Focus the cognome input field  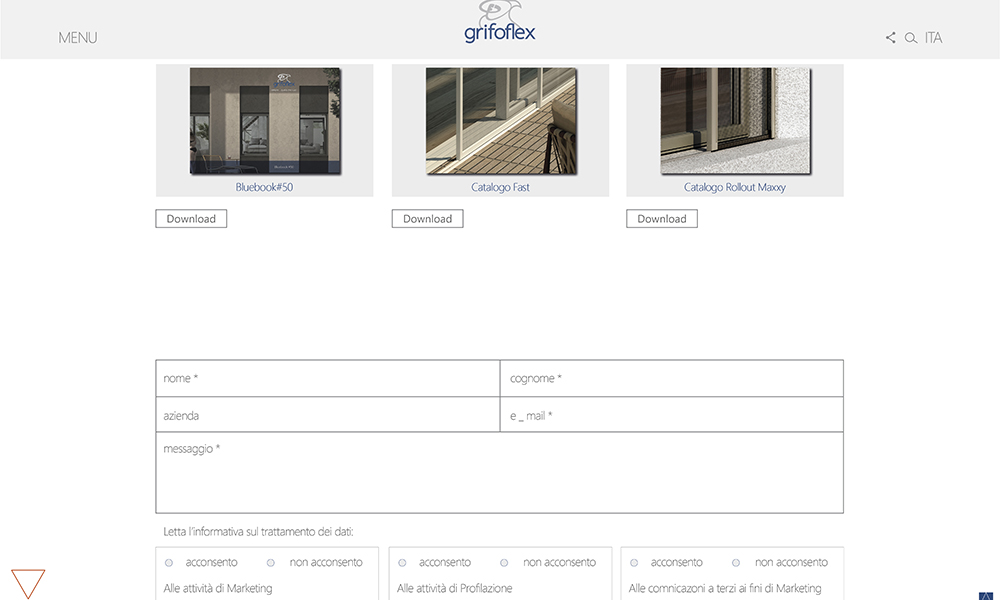coord(672,378)
